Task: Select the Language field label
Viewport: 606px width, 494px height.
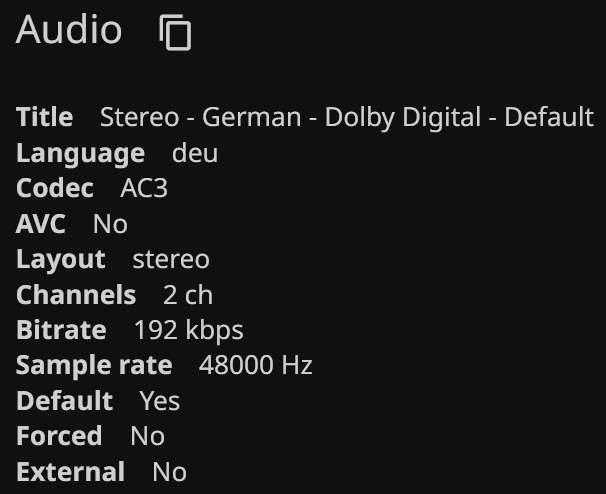Action: (x=81, y=154)
